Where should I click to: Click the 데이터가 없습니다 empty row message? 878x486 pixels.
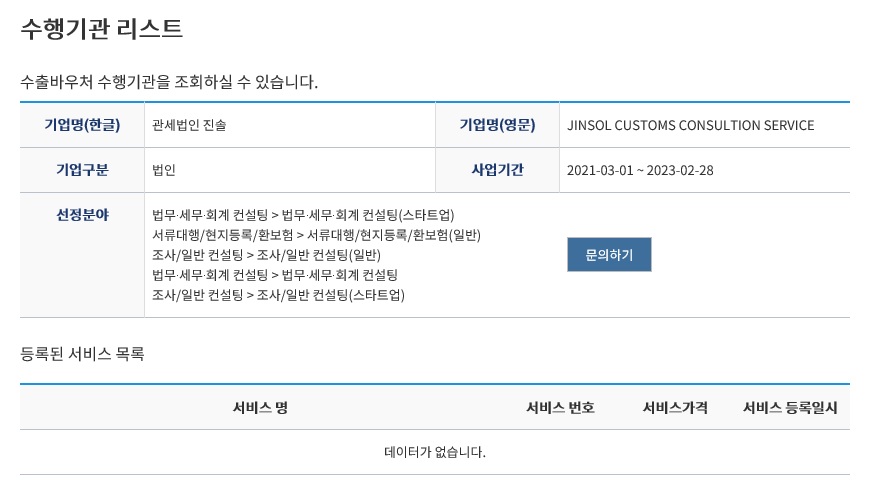click(435, 452)
